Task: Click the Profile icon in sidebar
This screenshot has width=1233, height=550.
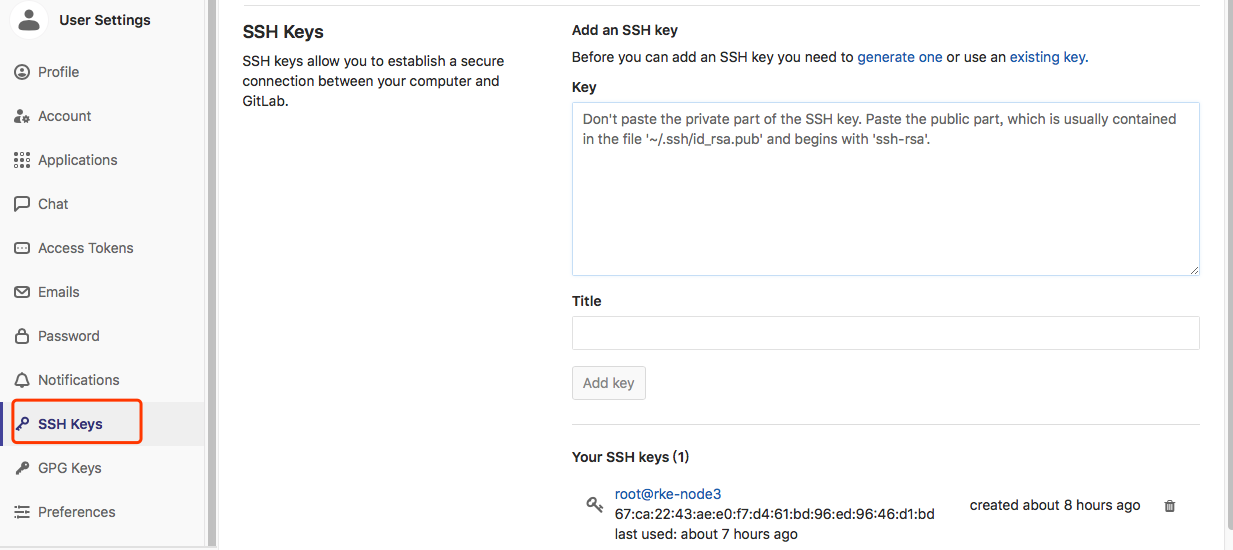Action: click(22, 72)
